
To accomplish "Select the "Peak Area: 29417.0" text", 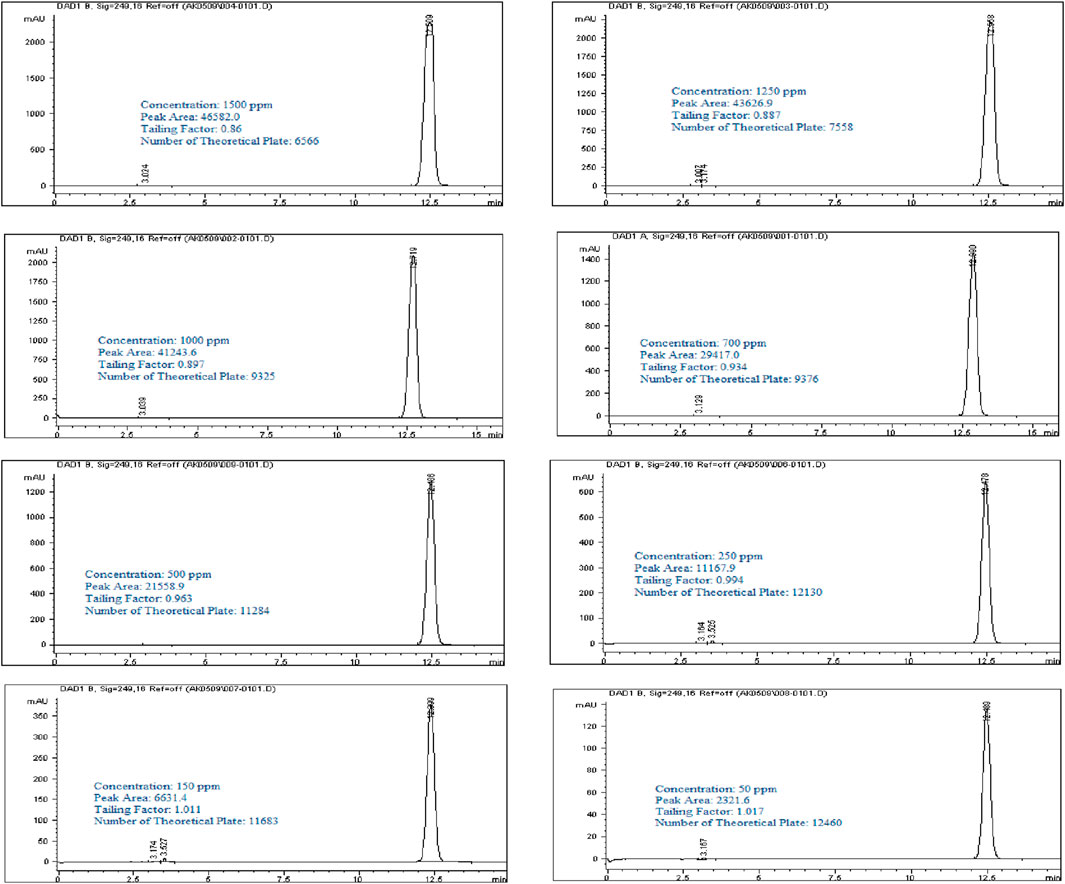I will coord(689,355).
